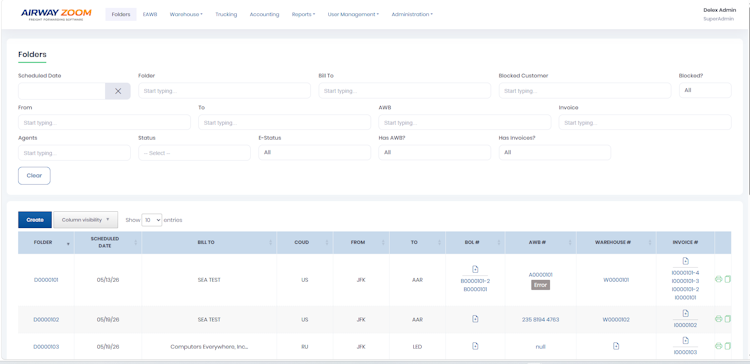Print folder D0000101 with green printer icon
This screenshot has width=750, height=364.
tap(718, 279)
